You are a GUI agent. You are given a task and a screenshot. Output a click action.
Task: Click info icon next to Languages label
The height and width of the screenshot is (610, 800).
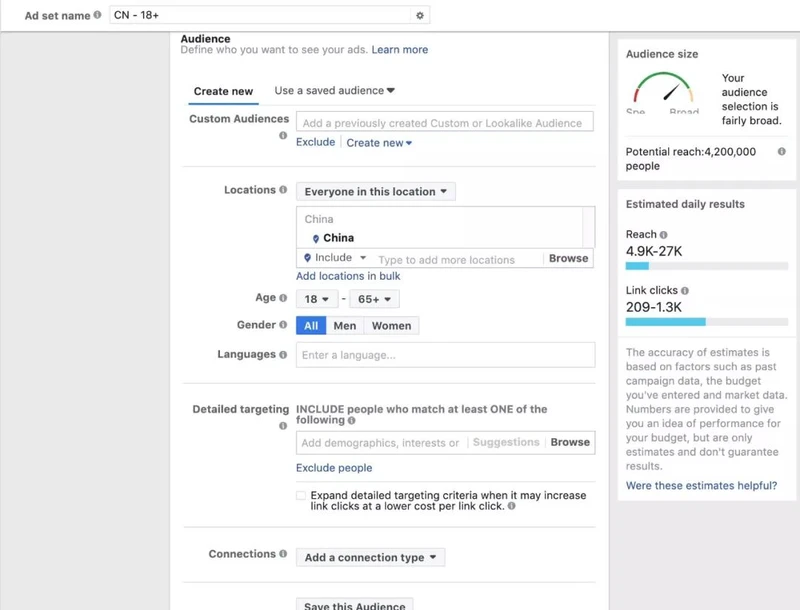coord(283,354)
